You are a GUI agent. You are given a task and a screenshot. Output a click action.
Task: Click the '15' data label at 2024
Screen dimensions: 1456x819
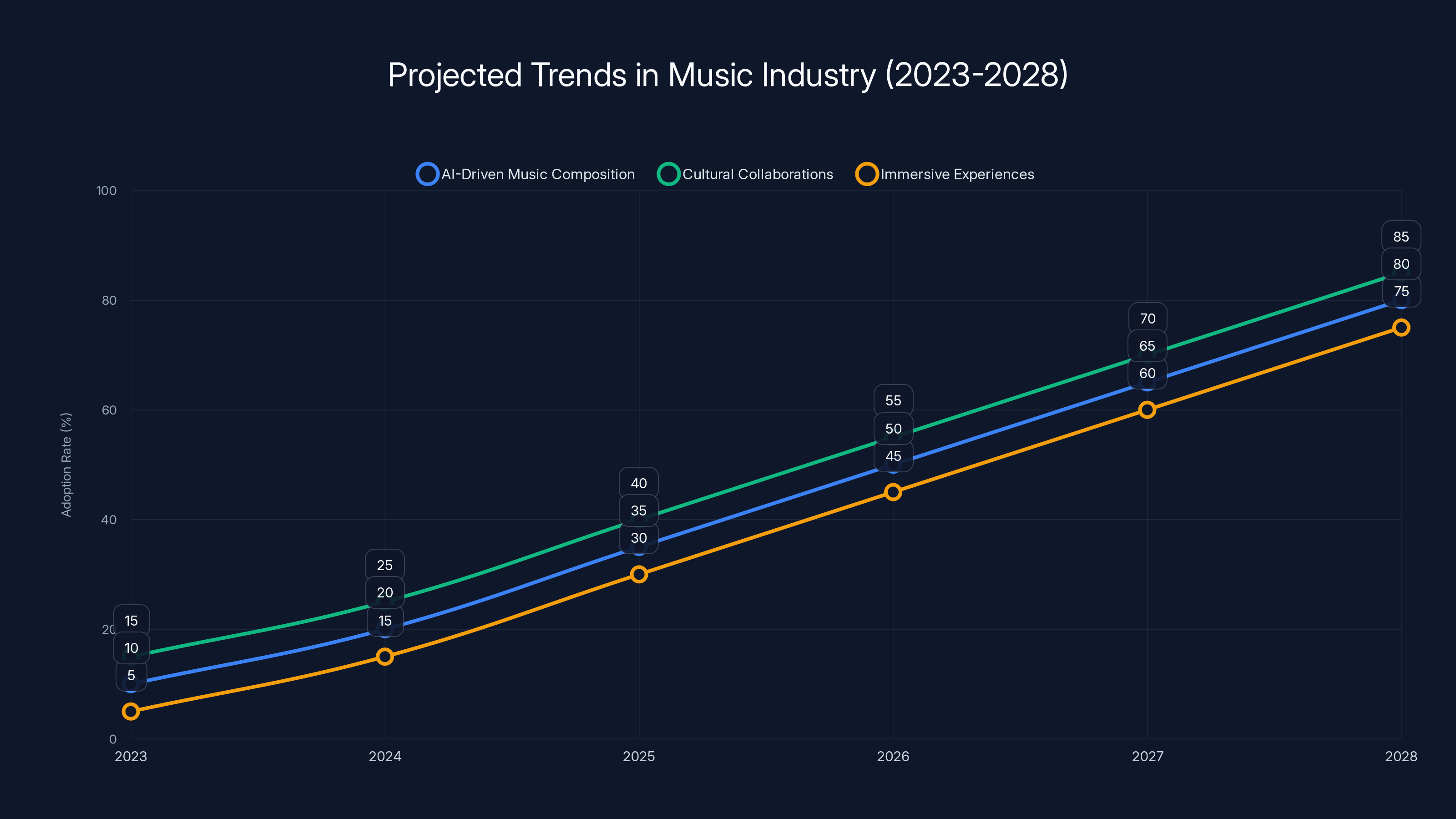point(385,621)
